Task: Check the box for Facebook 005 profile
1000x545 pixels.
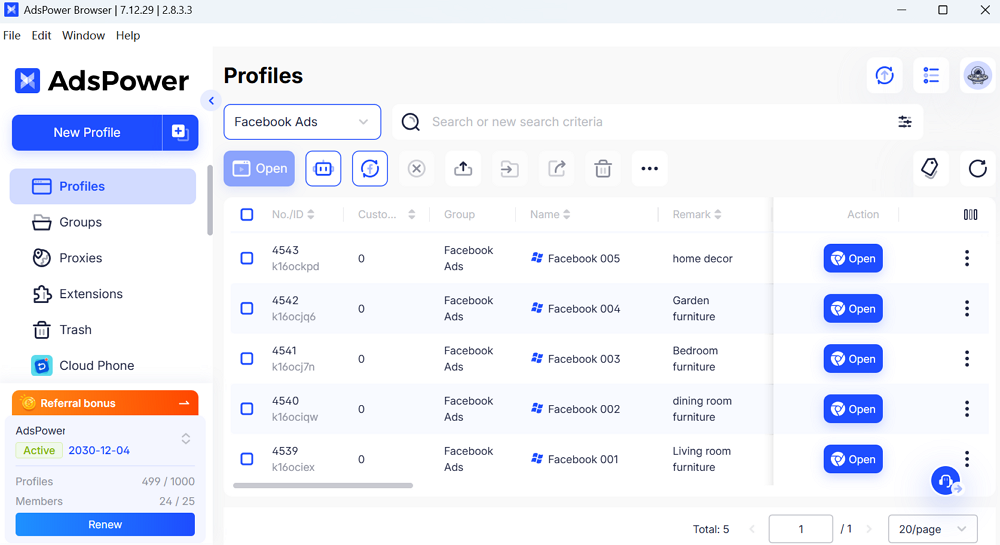Action: [247, 258]
